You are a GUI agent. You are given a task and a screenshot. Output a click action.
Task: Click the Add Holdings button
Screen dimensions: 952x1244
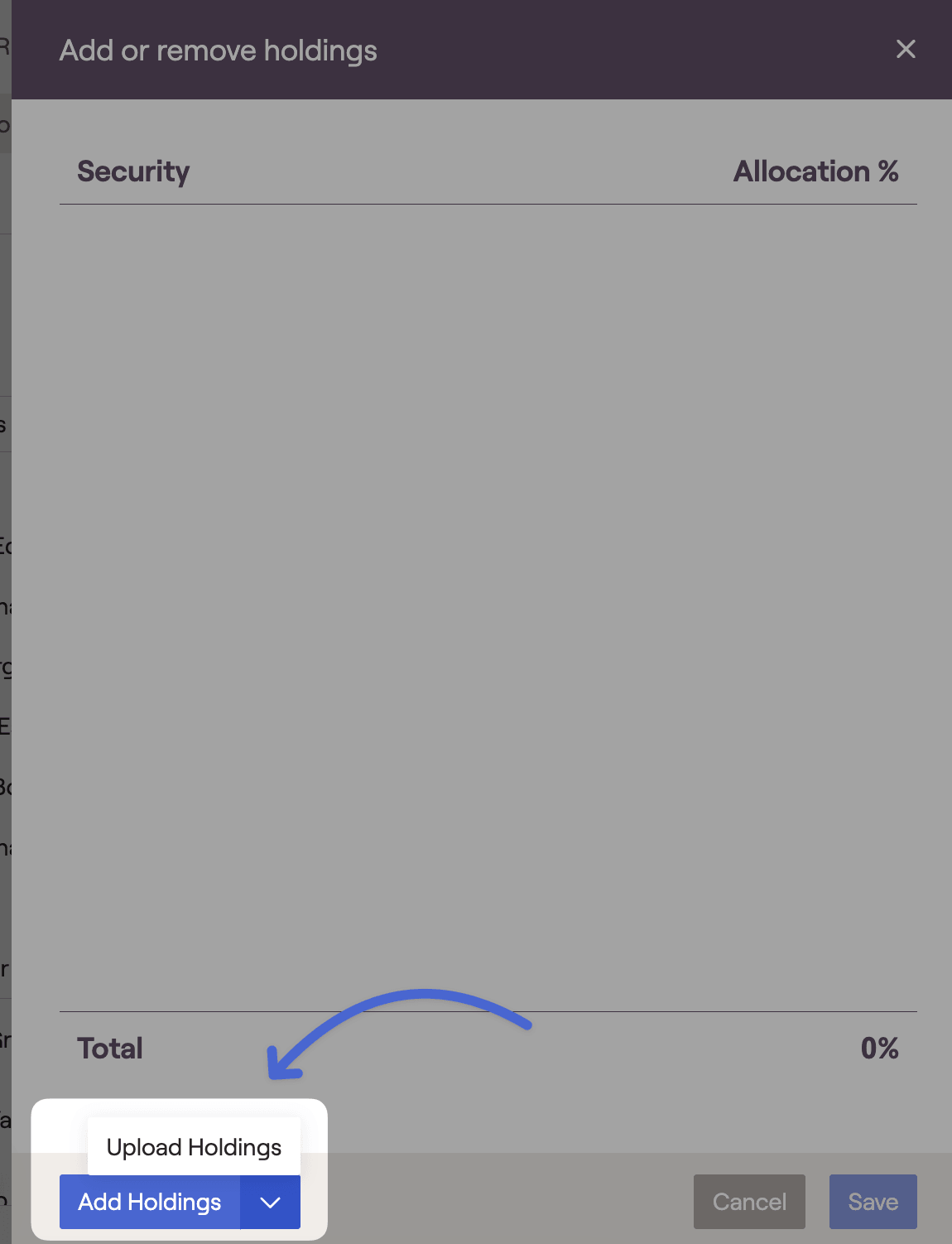click(x=150, y=1202)
